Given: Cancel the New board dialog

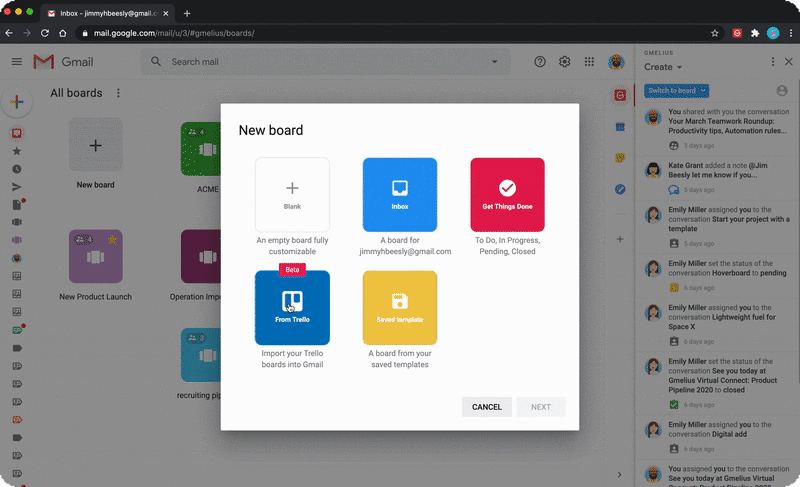Looking at the screenshot, I should pyautogui.click(x=487, y=407).
